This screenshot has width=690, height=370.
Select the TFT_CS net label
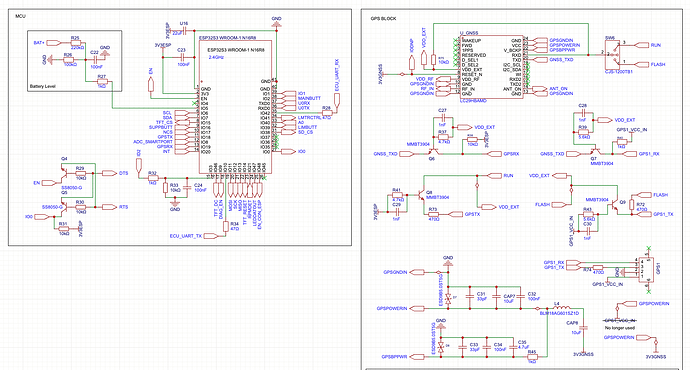164,123
